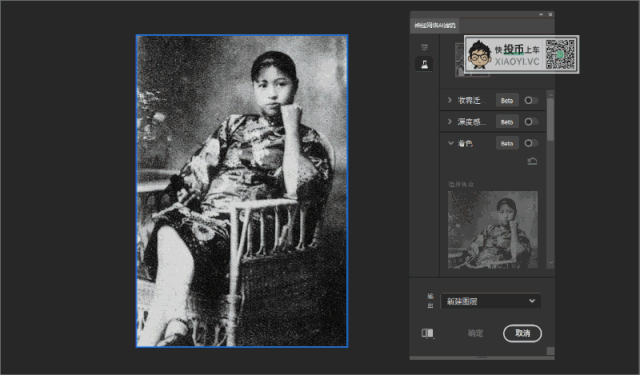Open the 新建图层 output dropdown
This screenshot has width=640, height=375.
coord(491,301)
